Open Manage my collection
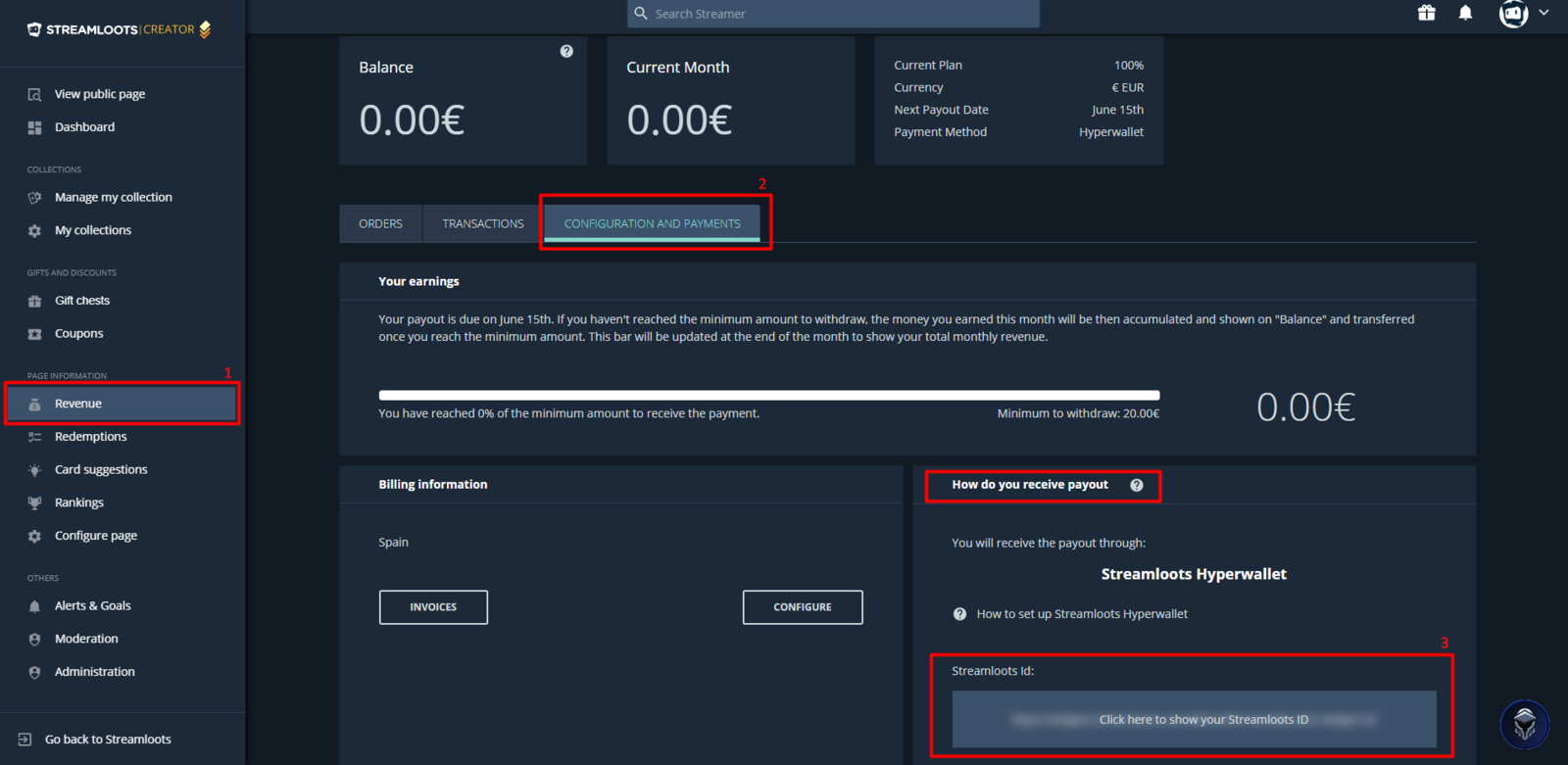The width and height of the screenshot is (1568, 765). [114, 197]
